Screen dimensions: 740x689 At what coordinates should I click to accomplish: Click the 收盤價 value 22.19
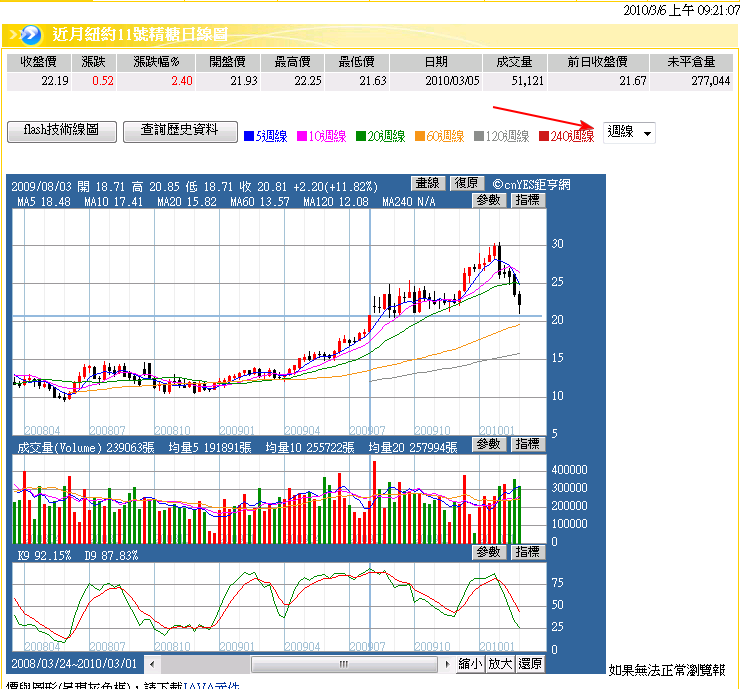click(x=55, y=81)
